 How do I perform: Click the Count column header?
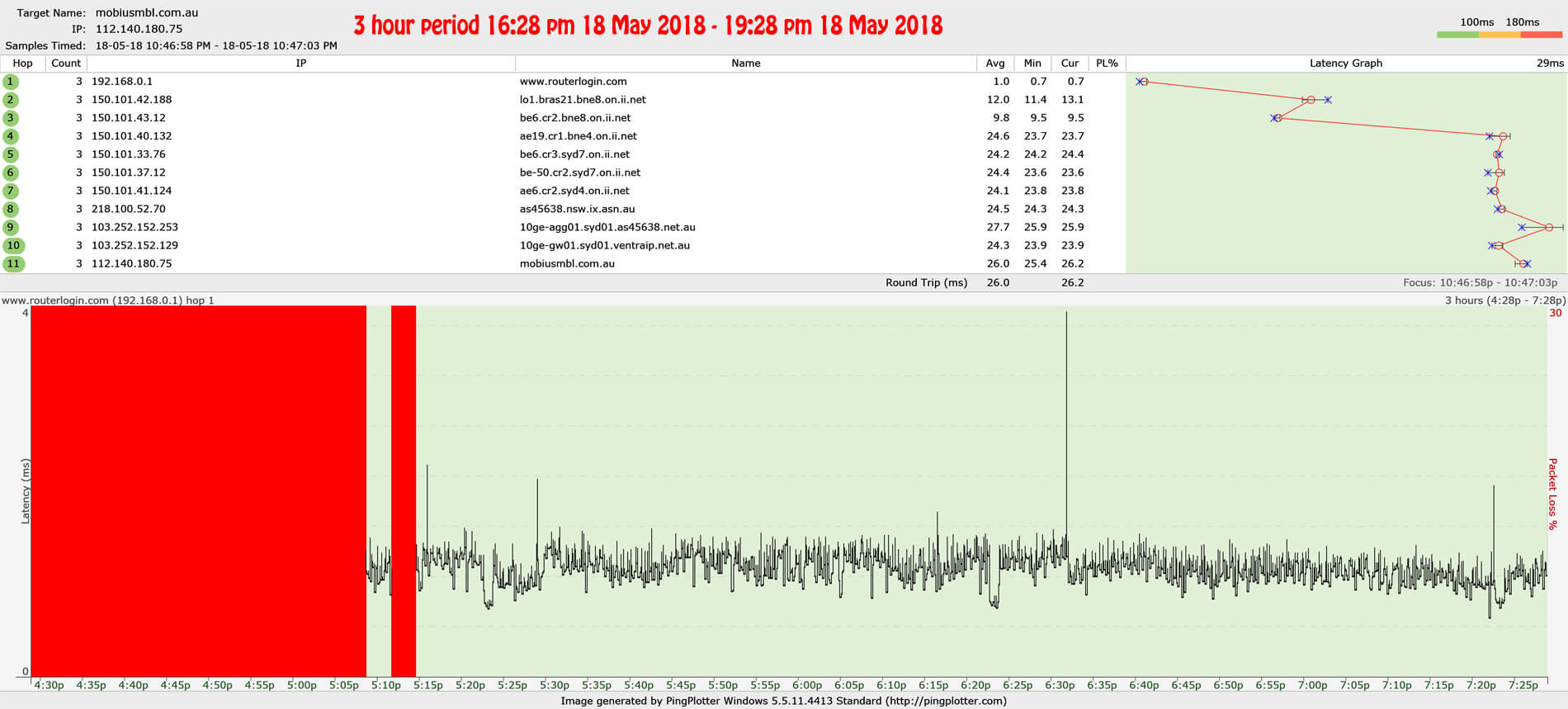point(66,64)
